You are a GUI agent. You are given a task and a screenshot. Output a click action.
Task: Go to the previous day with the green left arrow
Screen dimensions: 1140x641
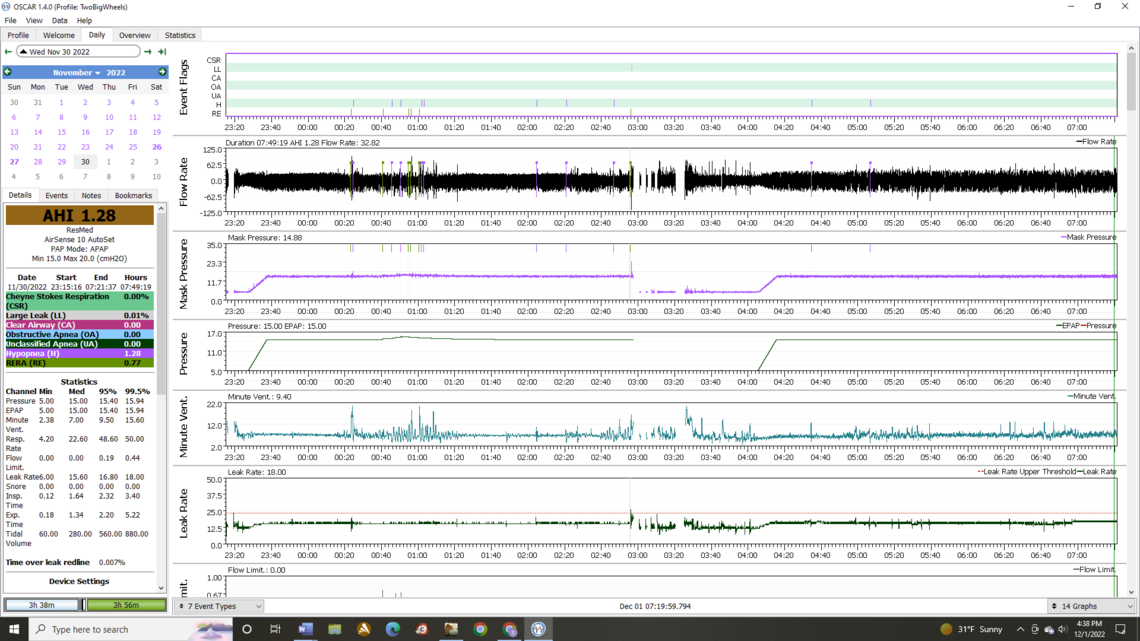pos(8,52)
